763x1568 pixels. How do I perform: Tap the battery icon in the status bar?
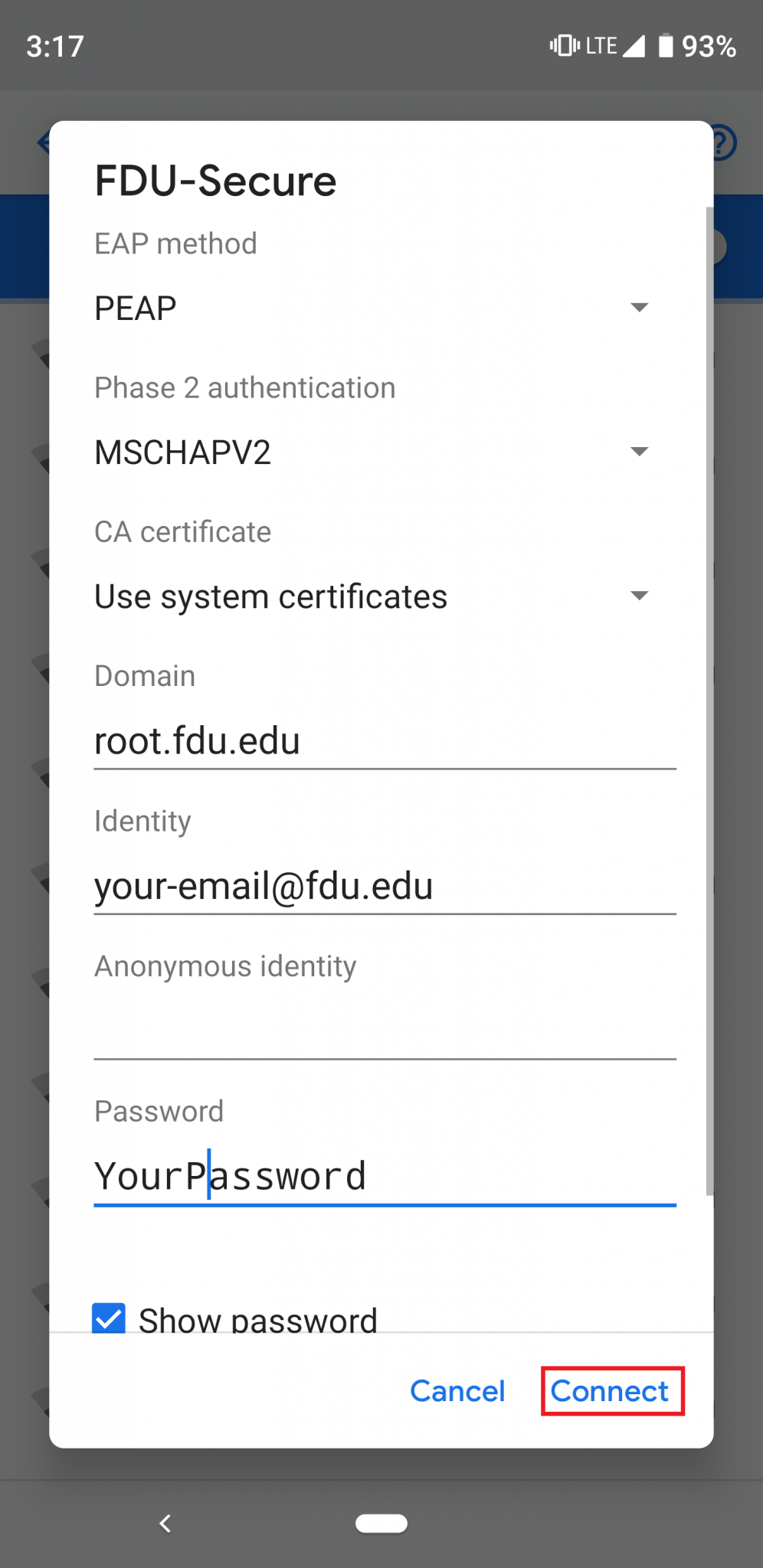click(x=666, y=46)
